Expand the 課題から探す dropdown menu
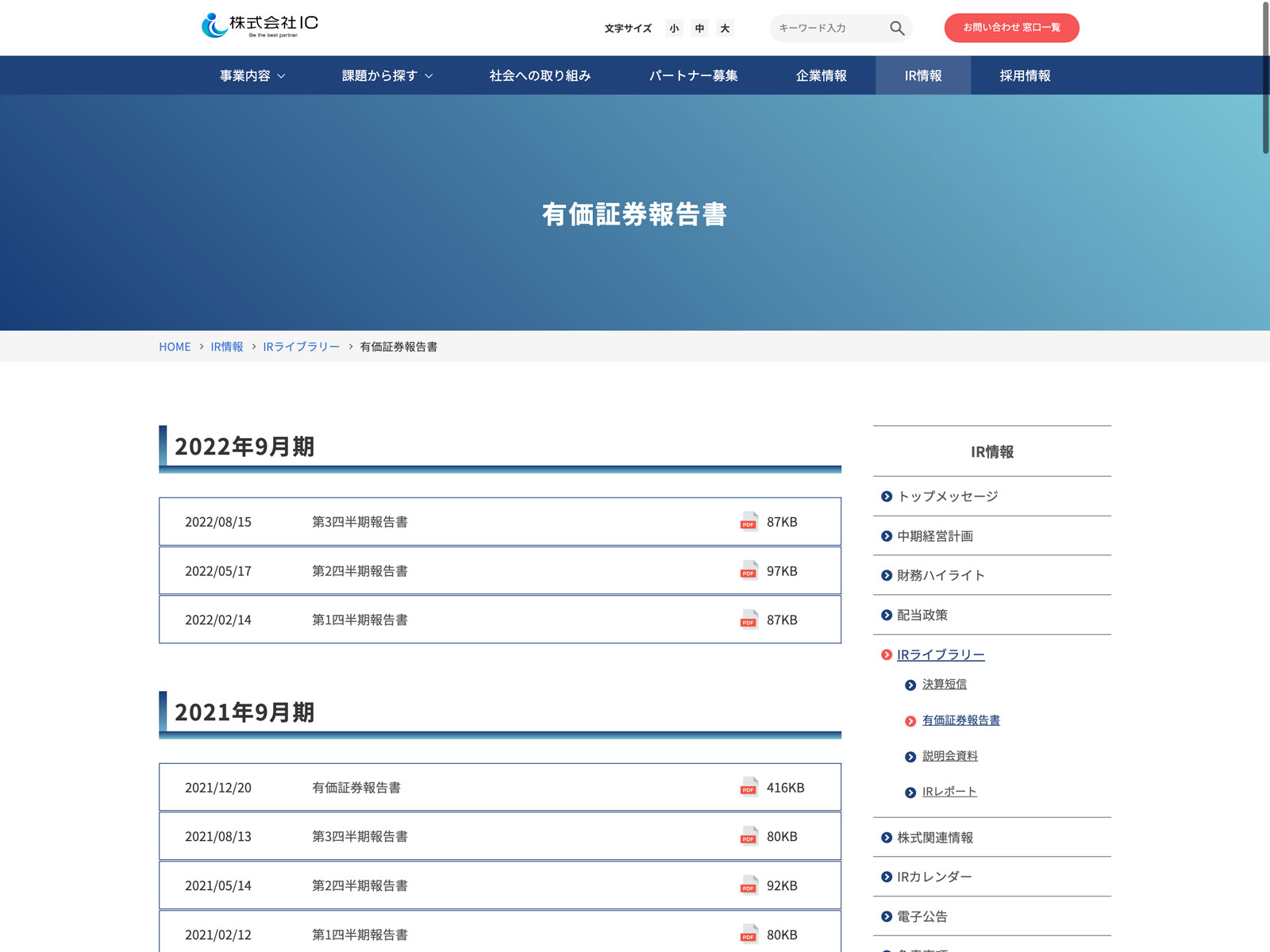This screenshot has width=1270, height=952. pos(387,75)
